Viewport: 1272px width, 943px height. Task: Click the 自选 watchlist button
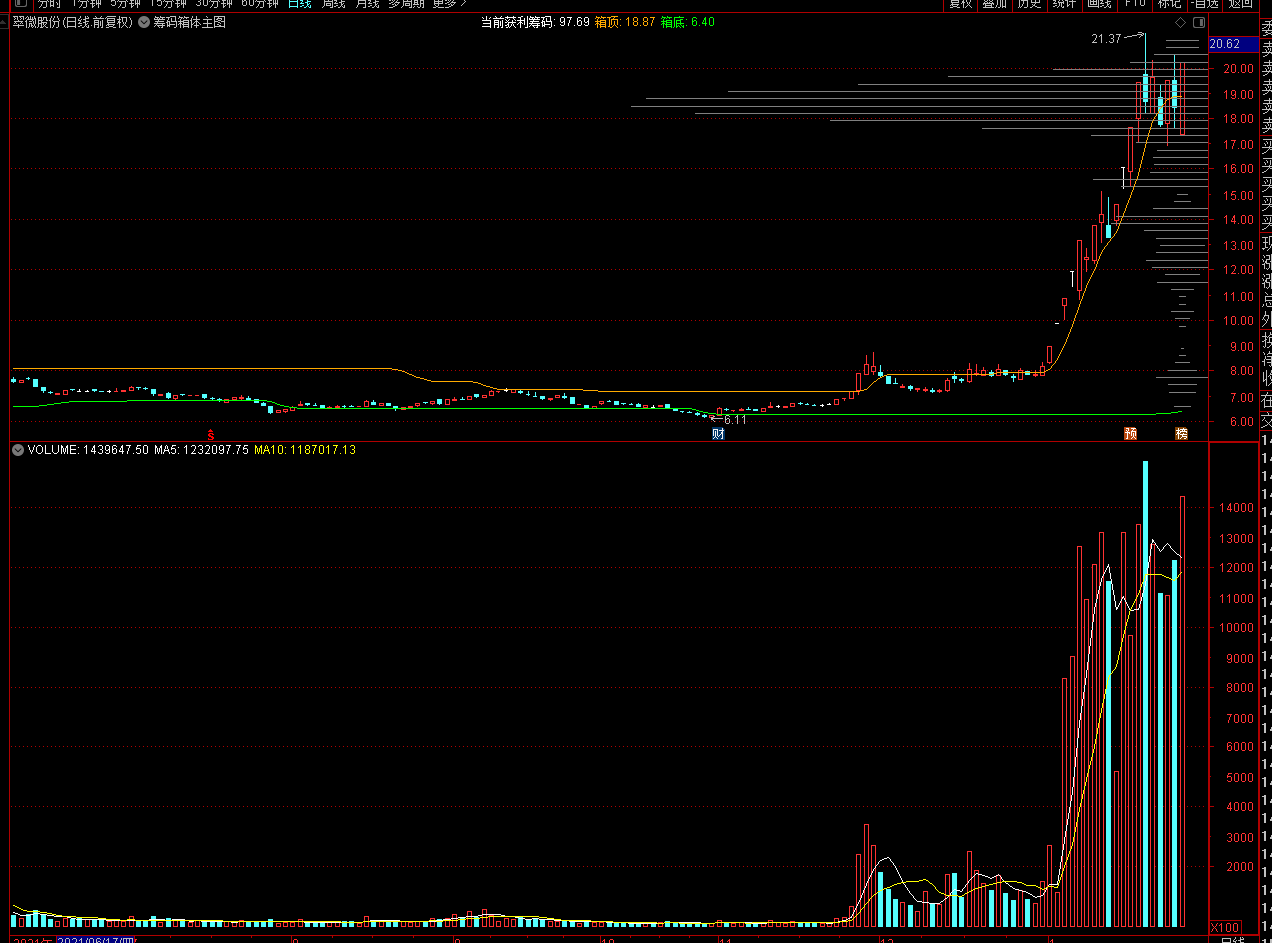coord(1205,3)
